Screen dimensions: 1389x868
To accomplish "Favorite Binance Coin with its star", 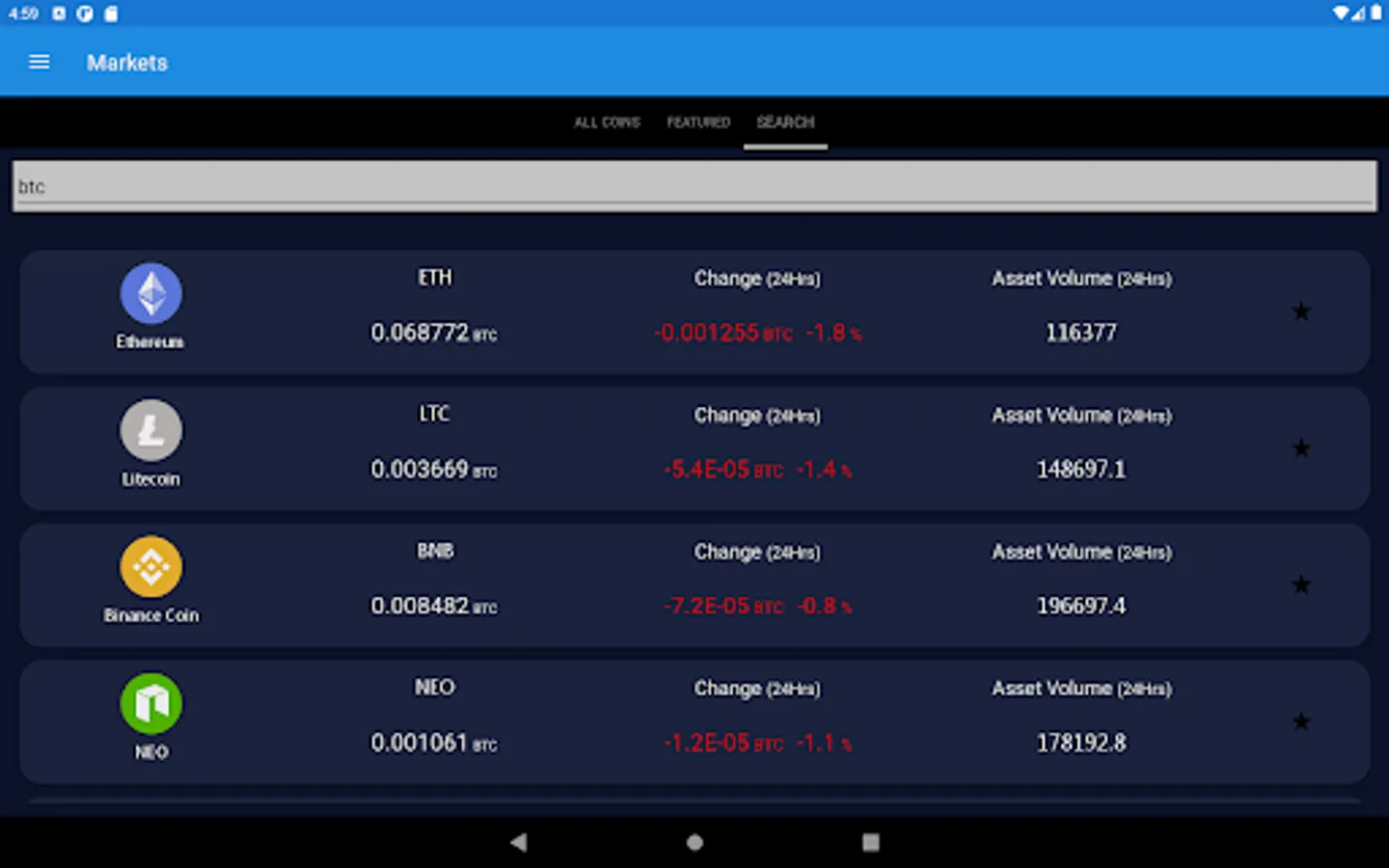I will click(x=1301, y=585).
